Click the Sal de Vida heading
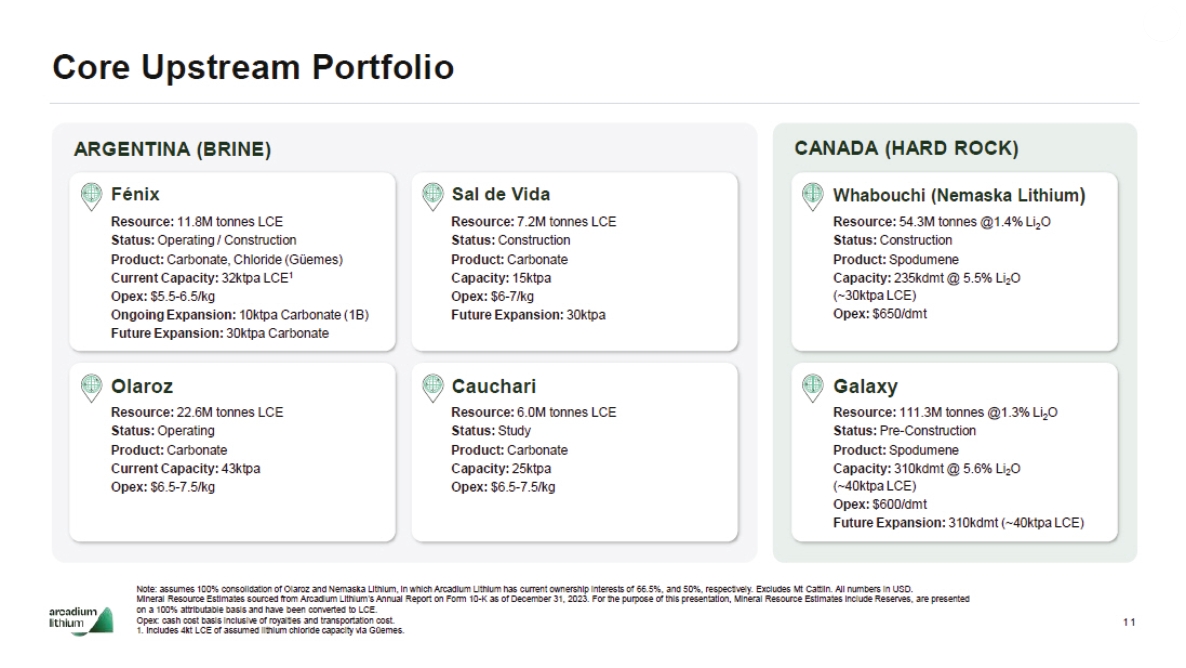Image resolution: width=1186 pixels, height=668 pixels. tap(500, 194)
